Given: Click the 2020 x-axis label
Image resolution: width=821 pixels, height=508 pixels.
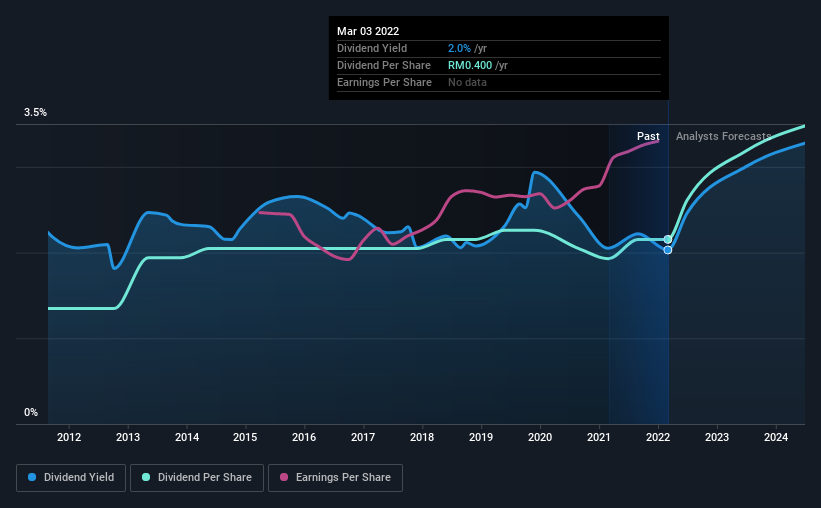Looking at the screenshot, I should pyautogui.click(x=540, y=437).
